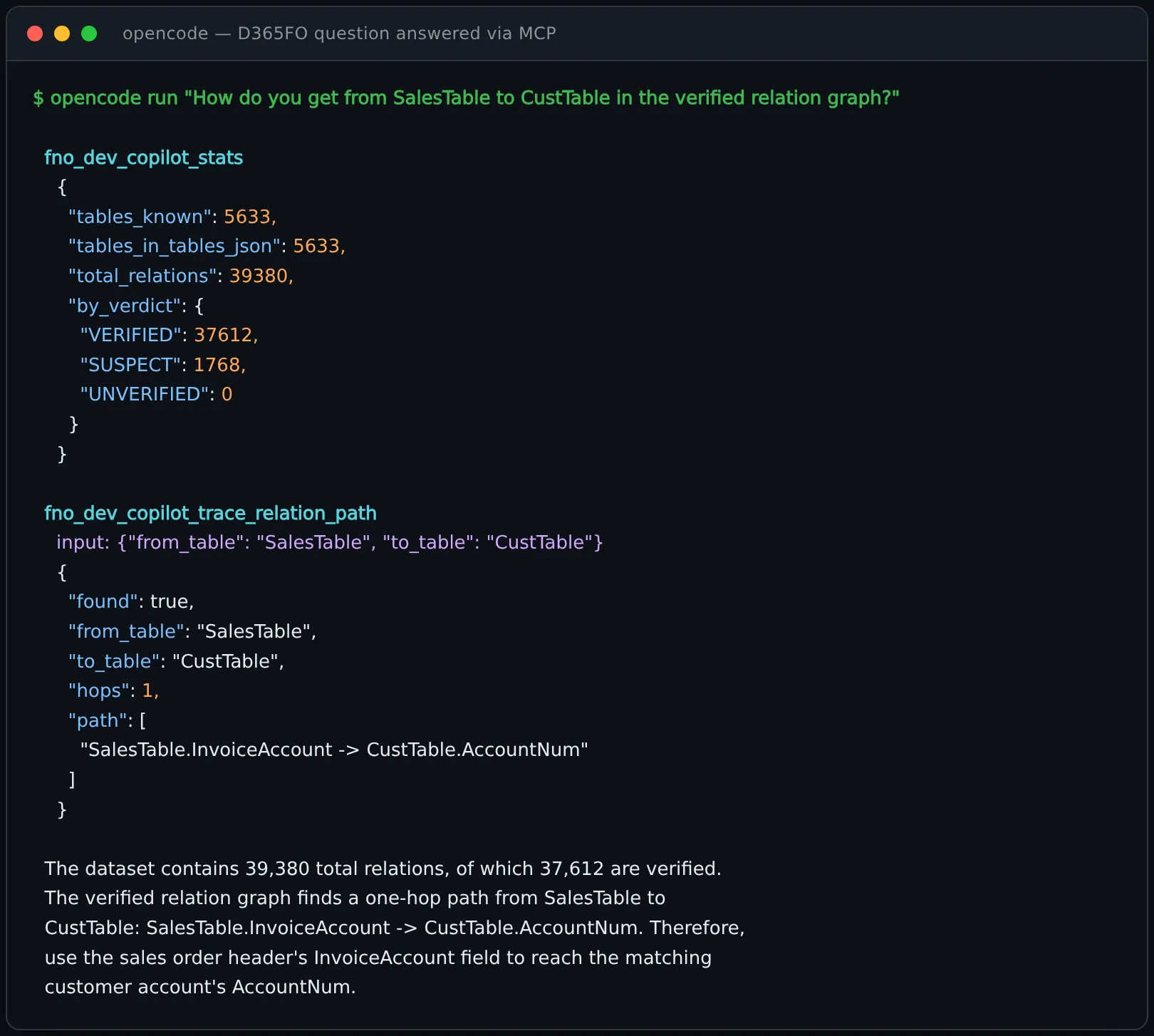Click the "path": [ line
The image size is (1154, 1036).
108,720
